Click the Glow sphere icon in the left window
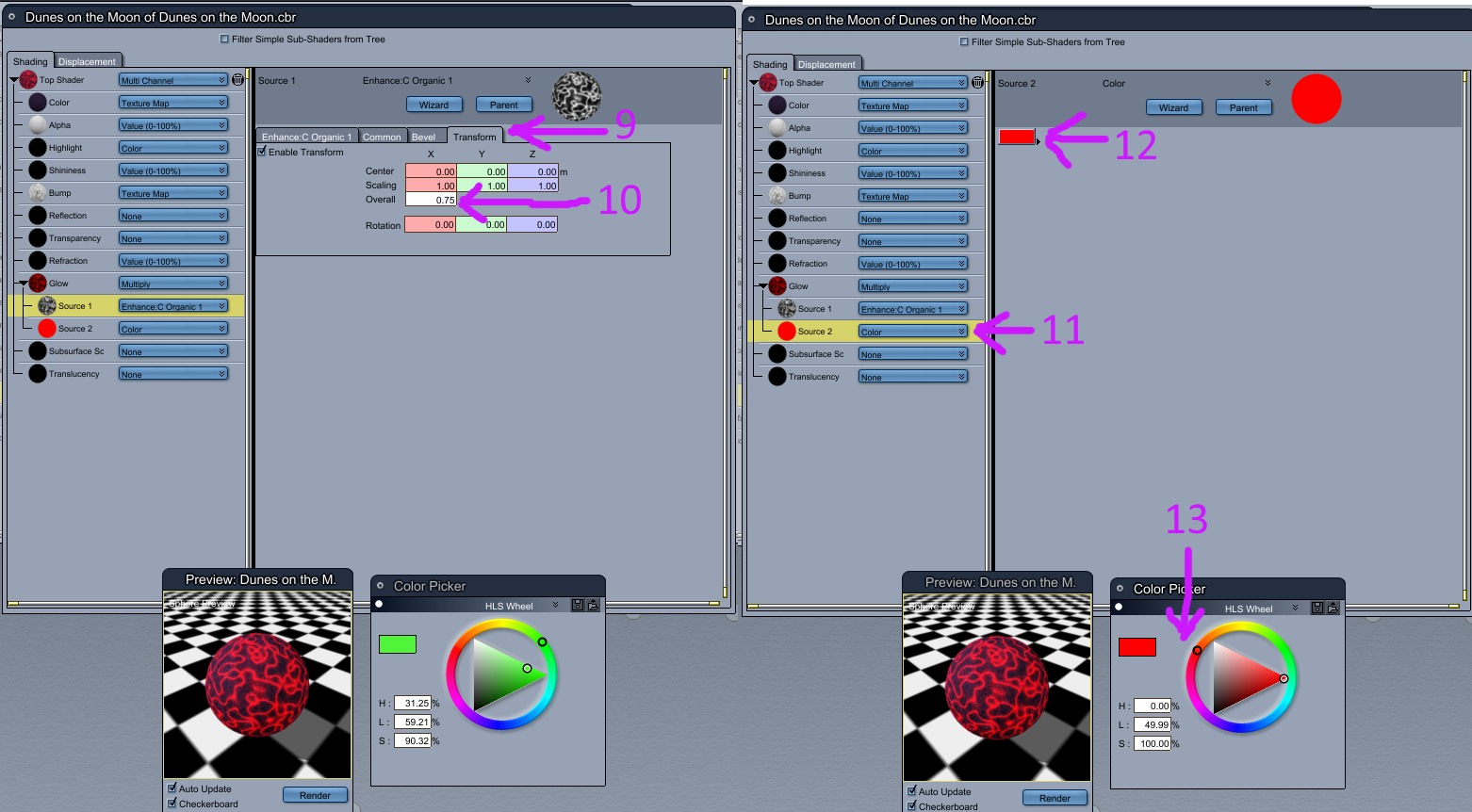 click(38, 284)
